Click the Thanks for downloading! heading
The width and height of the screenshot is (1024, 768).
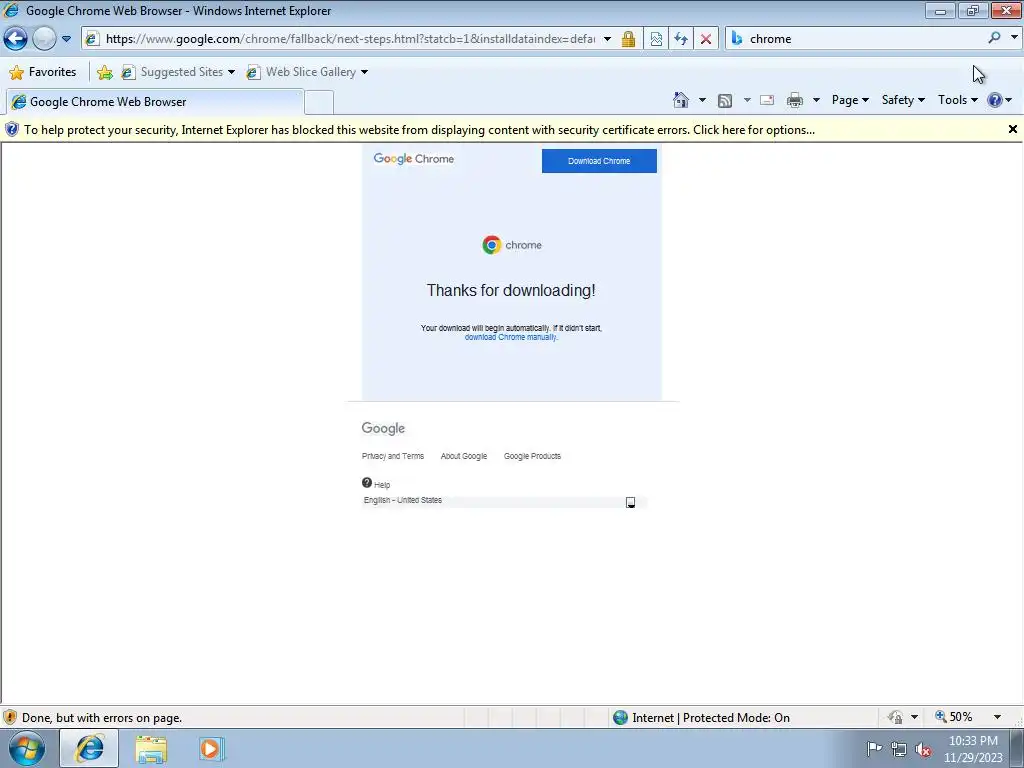tap(511, 291)
